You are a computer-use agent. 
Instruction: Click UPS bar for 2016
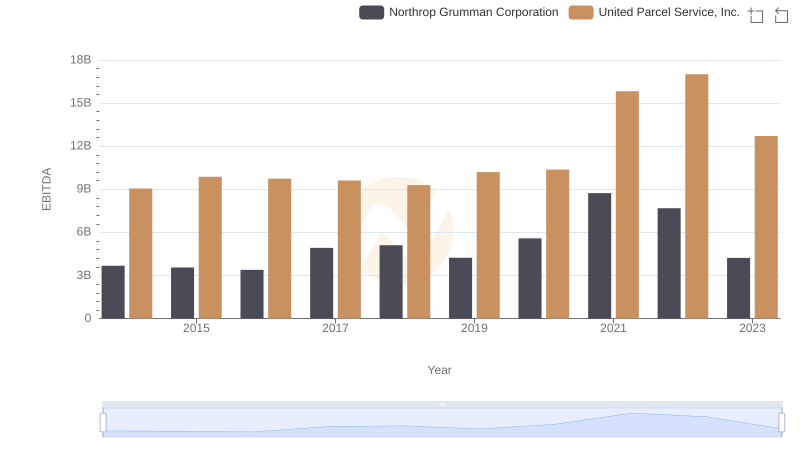click(280, 248)
